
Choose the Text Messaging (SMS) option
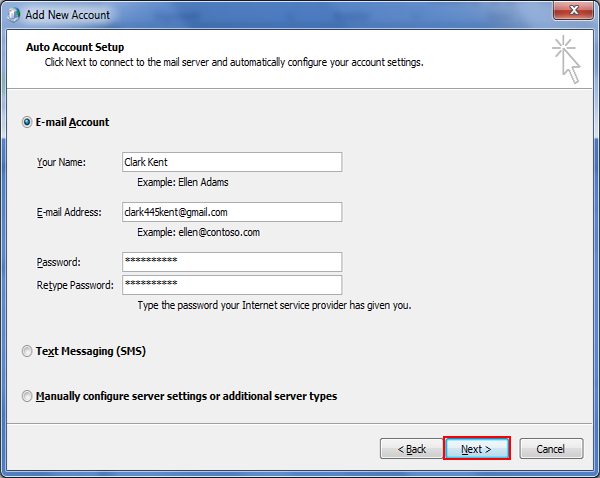coord(27,351)
